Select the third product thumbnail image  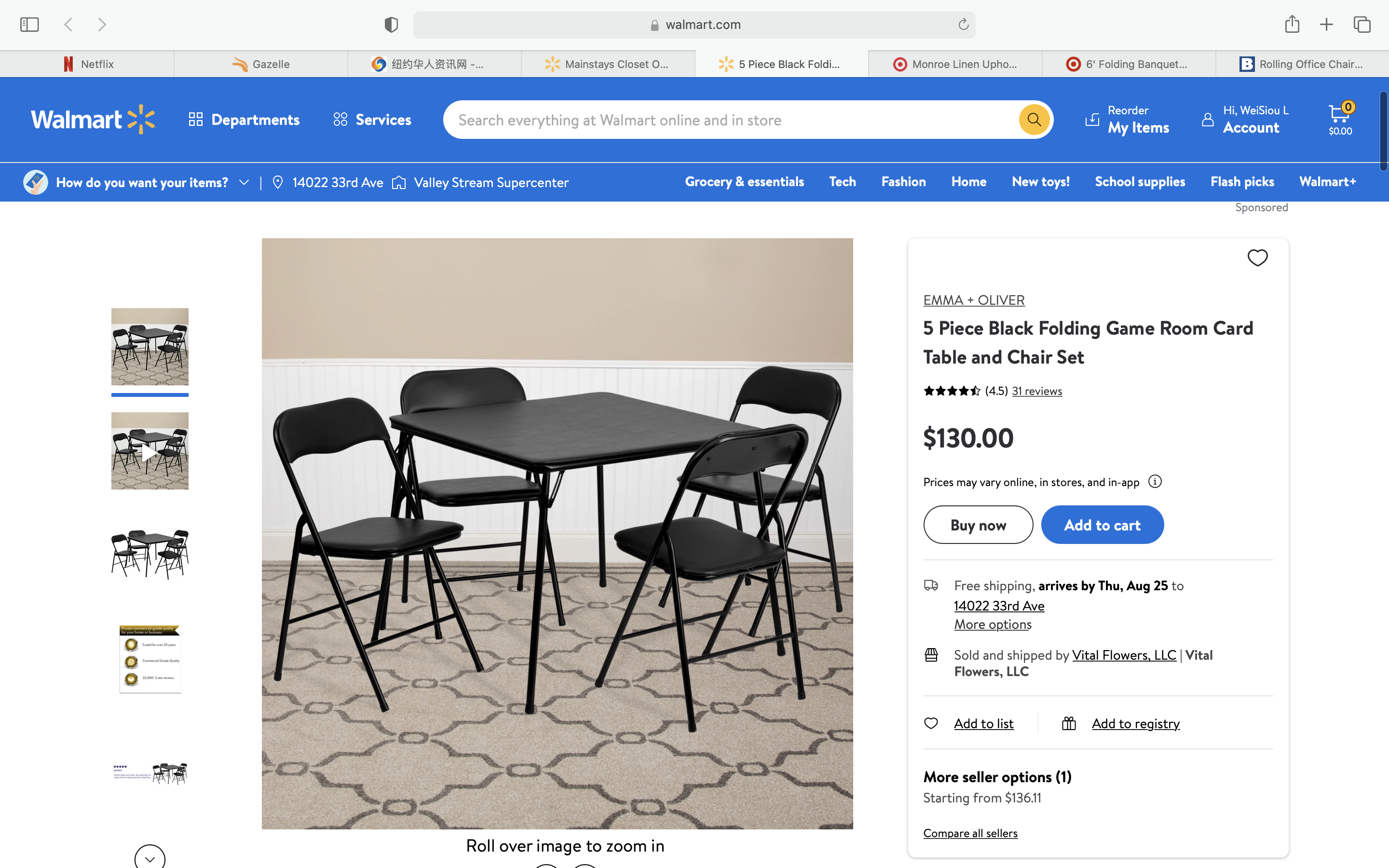[150, 554]
